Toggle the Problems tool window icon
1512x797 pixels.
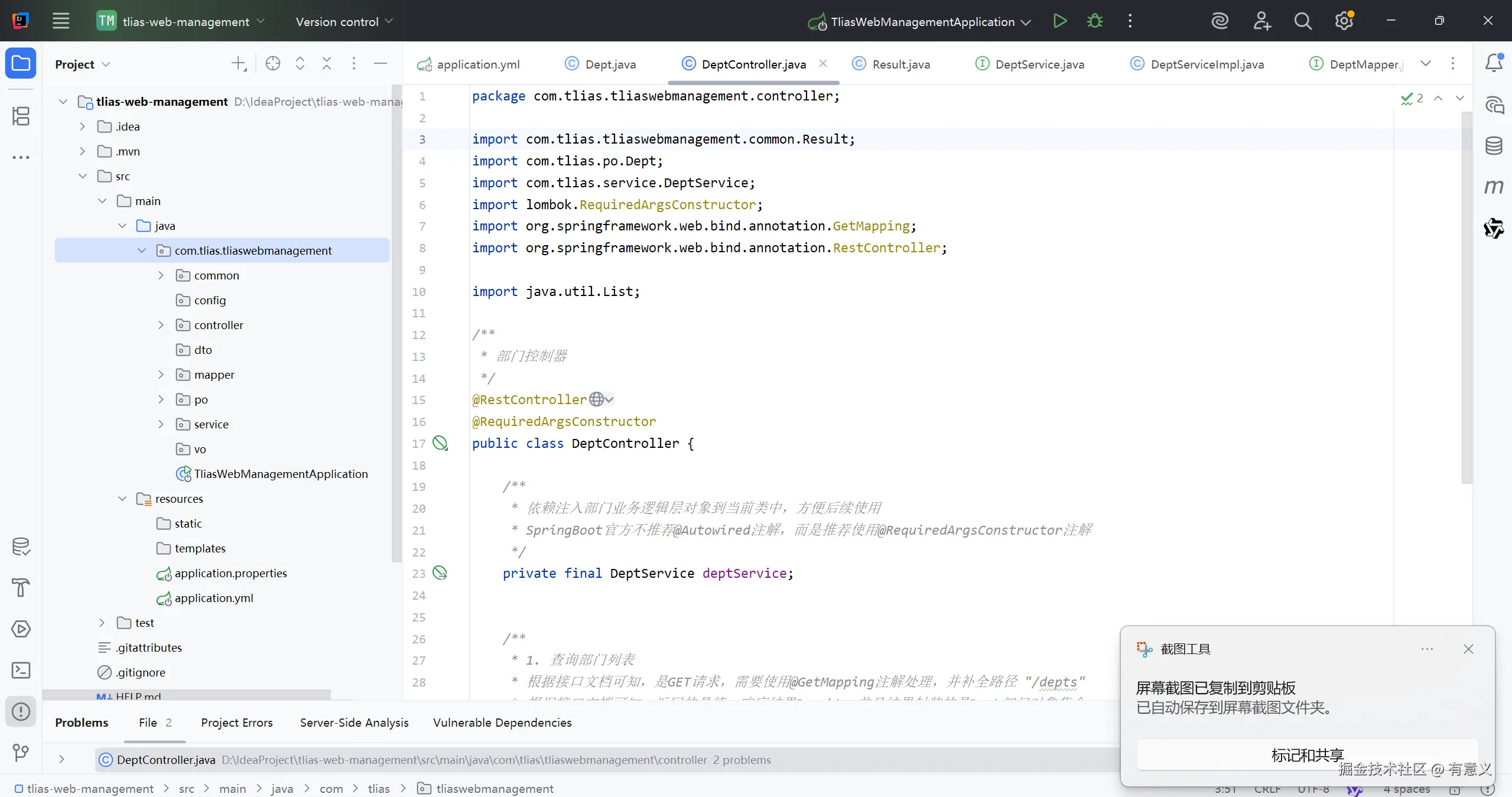pos(21,711)
